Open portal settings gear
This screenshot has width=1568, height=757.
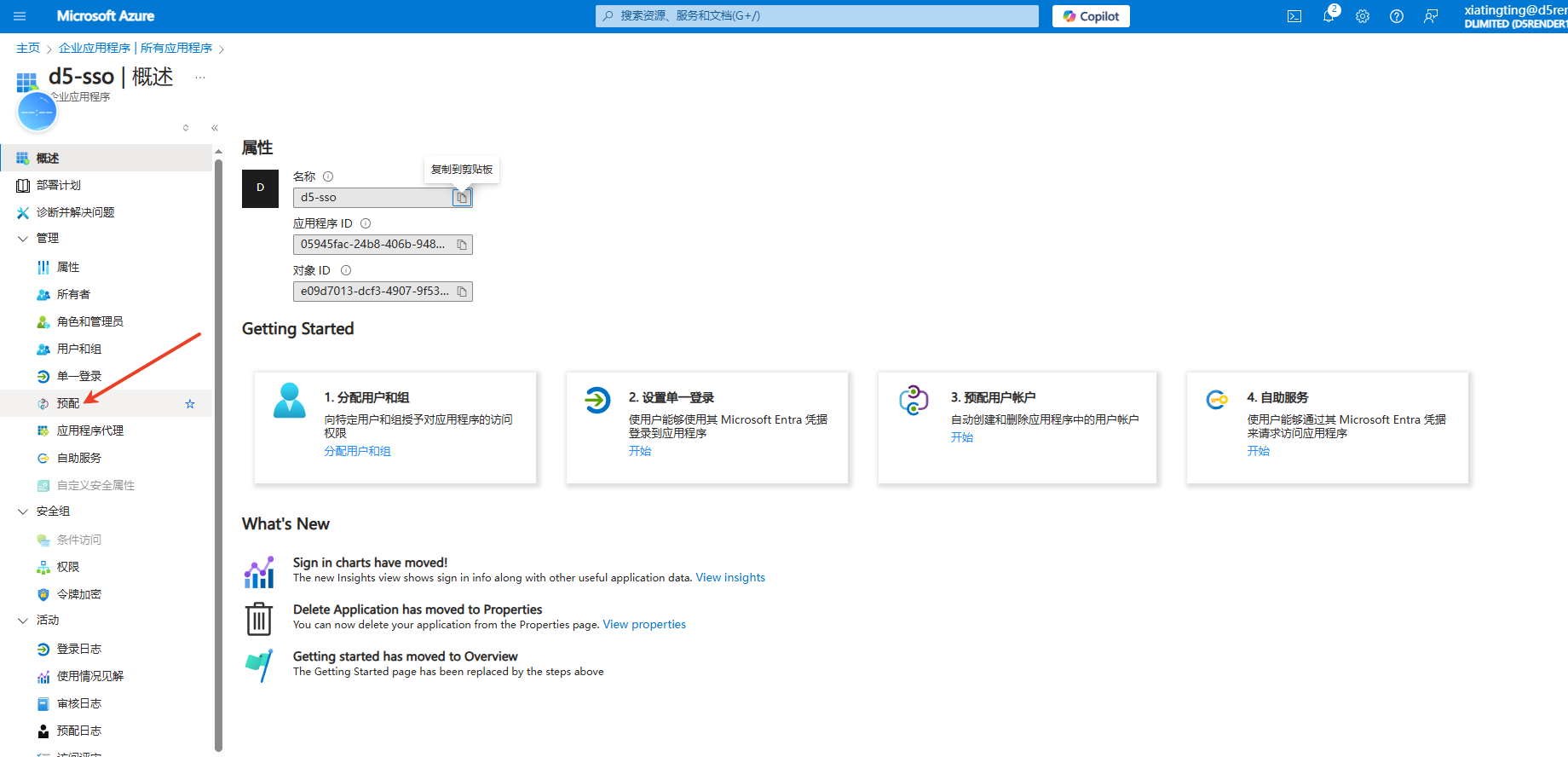[x=1363, y=16]
